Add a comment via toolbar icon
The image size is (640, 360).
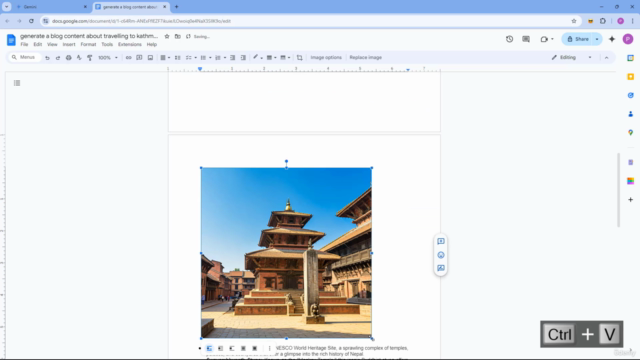pyautogui.click(x=139, y=58)
